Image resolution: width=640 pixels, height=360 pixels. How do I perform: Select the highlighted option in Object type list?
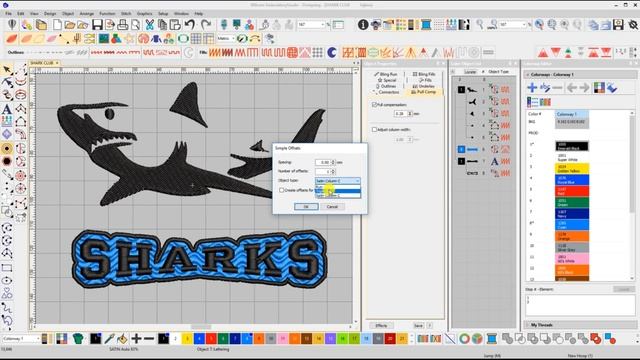coord(338,191)
